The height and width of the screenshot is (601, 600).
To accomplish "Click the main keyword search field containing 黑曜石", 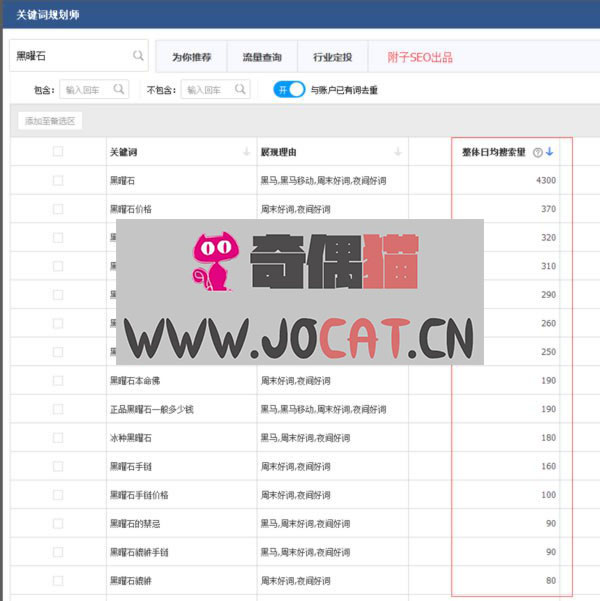I will (x=79, y=56).
